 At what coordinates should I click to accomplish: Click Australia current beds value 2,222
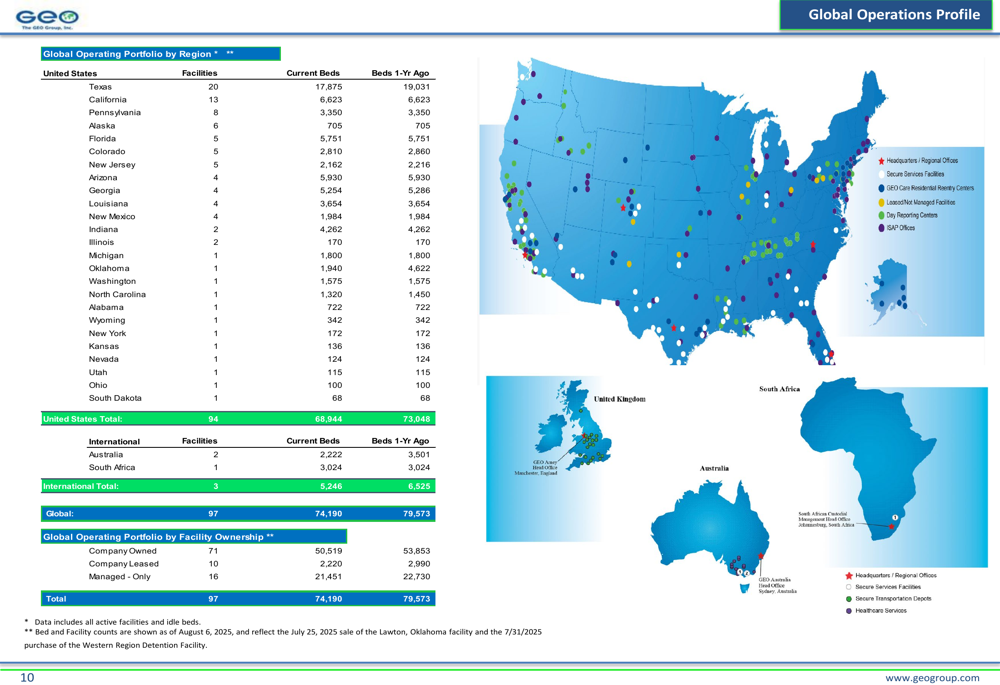coord(331,454)
